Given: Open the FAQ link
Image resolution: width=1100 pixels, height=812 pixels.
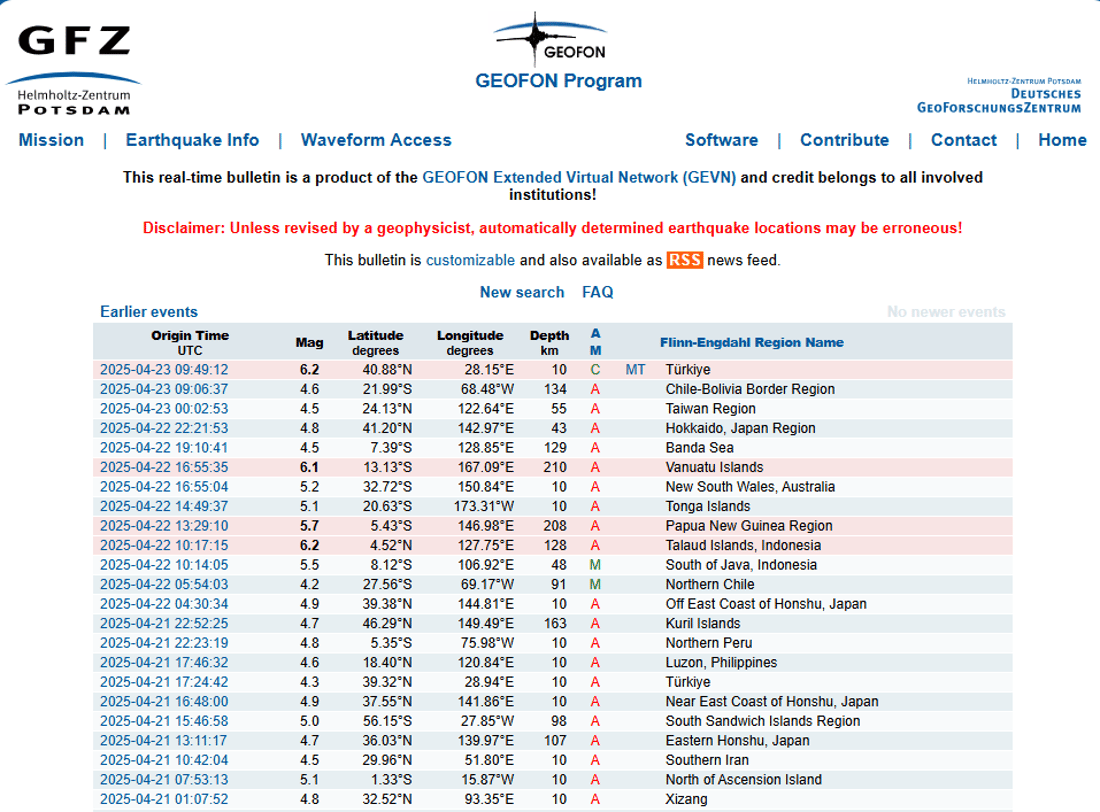Looking at the screenshot, I should [x=598, y=293].
